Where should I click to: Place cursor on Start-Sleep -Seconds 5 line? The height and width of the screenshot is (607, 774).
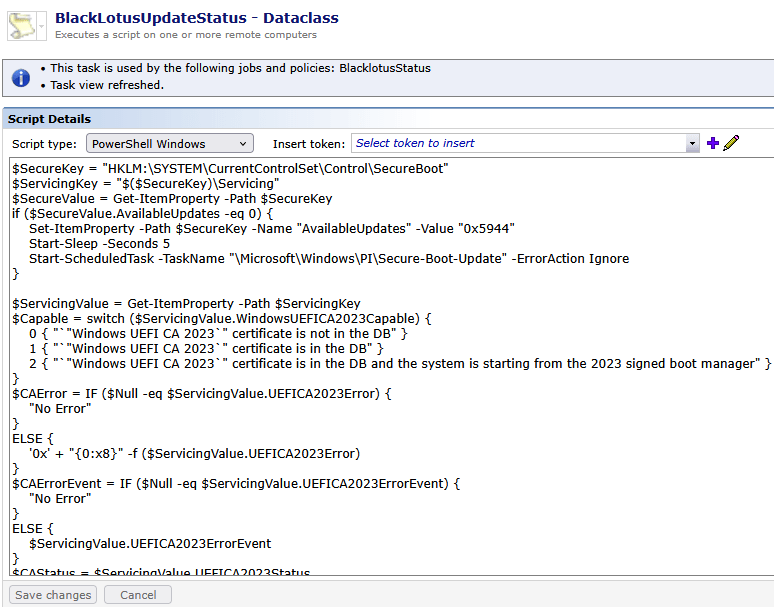click(x=100, y=243)
